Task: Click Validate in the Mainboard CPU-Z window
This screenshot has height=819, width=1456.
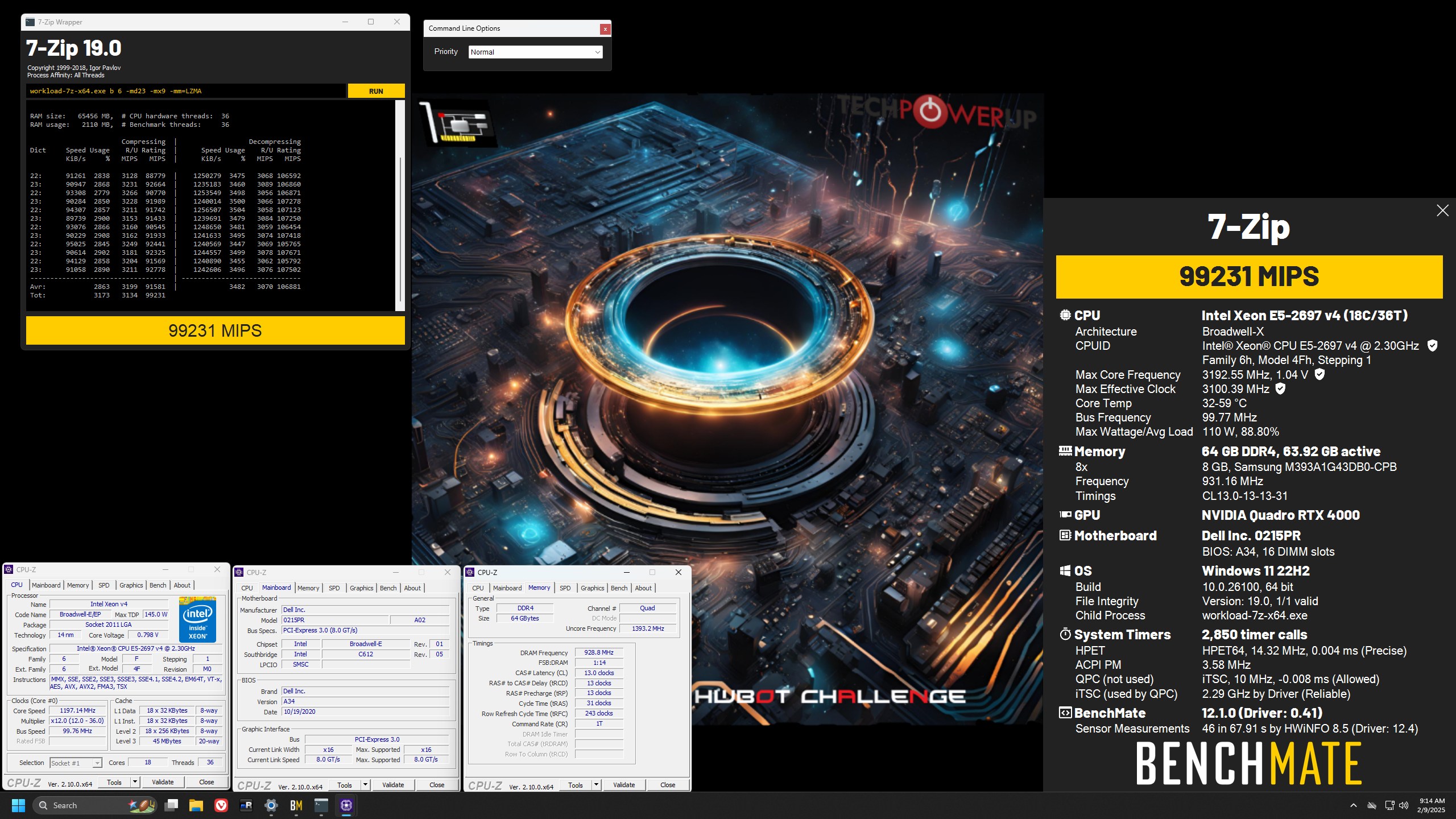Action: pos(393,785)
